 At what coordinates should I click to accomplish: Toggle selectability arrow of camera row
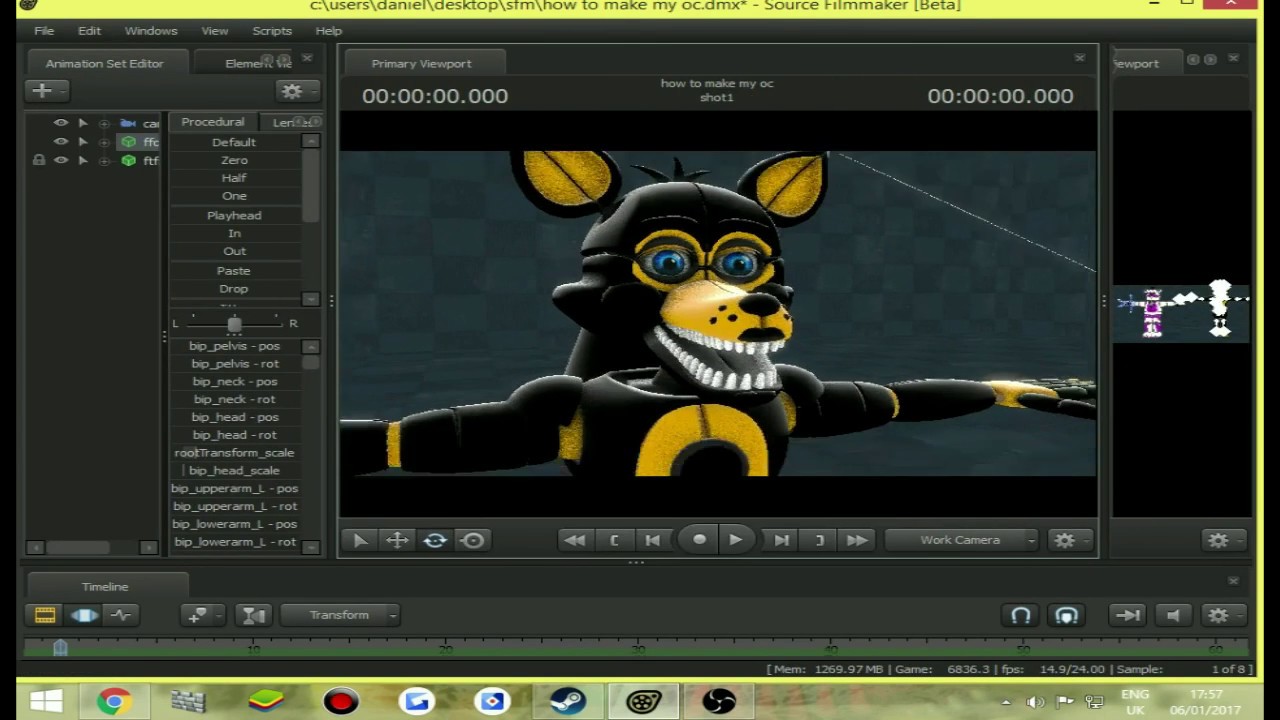pos(83,123)
